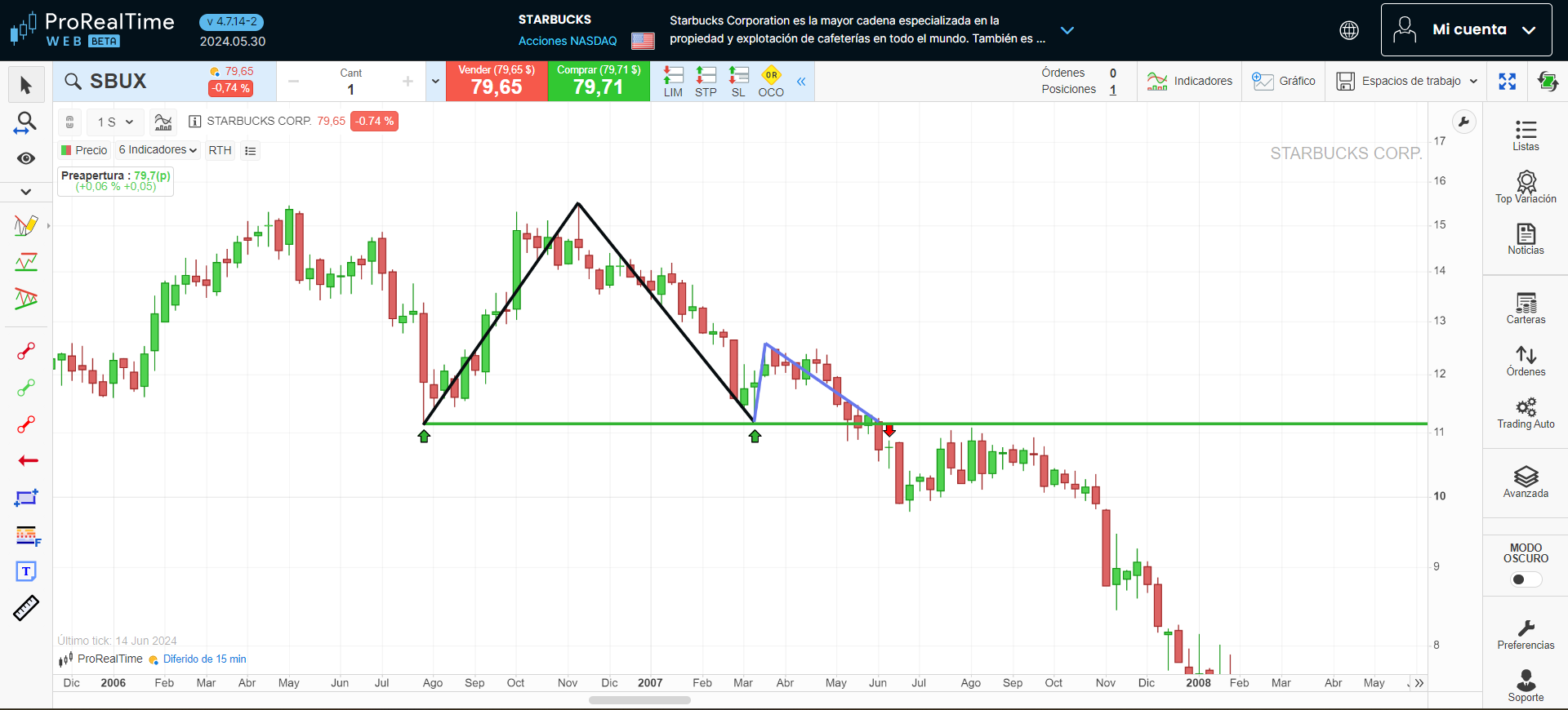Screen dimensions: 1568x710
Task: Open the Espacios de trabajo dropdown
Action: [x=1407, y=81]
